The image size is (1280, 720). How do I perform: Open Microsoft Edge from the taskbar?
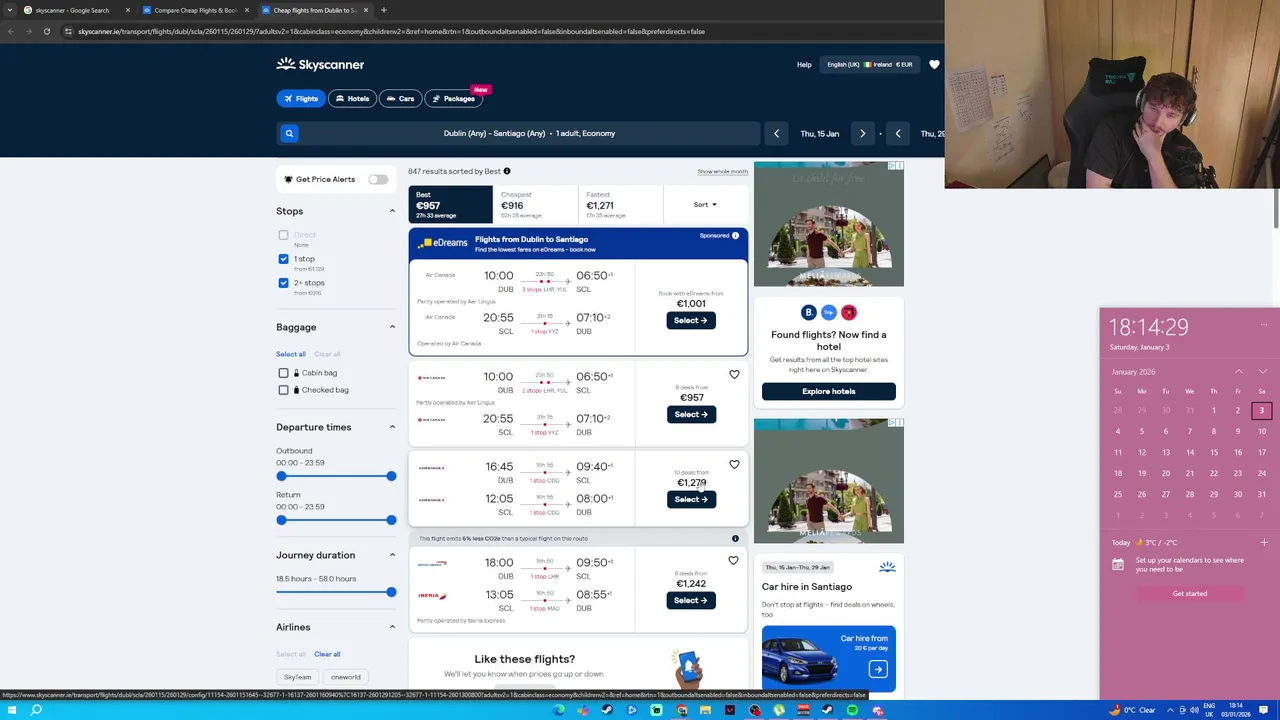click(558, 710)
